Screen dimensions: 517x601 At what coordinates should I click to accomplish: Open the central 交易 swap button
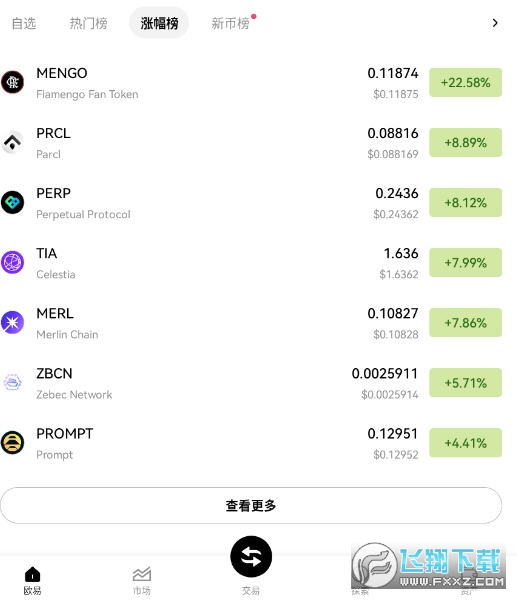pyautogui.click(x=251, y=557)
